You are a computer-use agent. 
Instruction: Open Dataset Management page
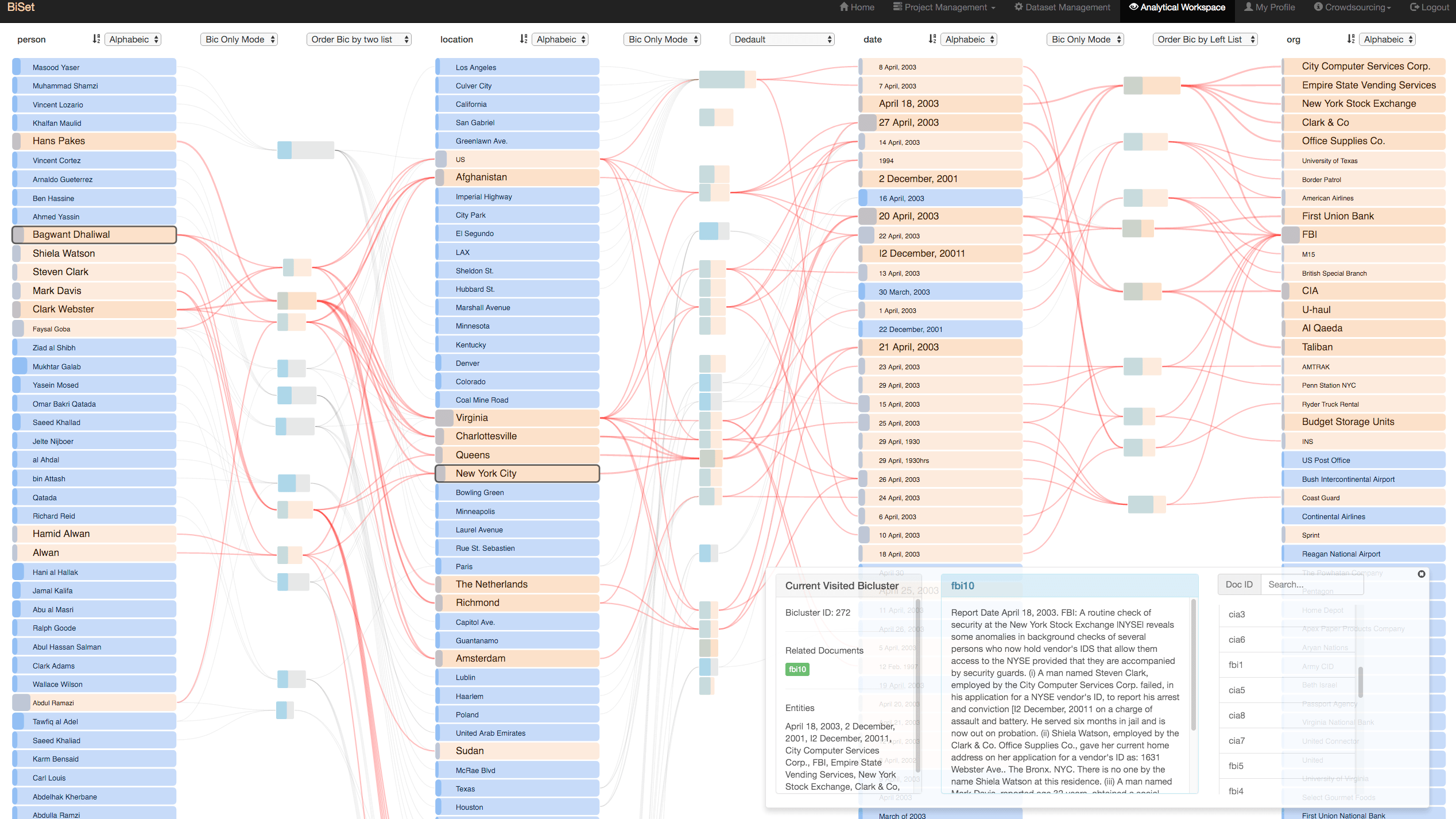(1062, 7)
